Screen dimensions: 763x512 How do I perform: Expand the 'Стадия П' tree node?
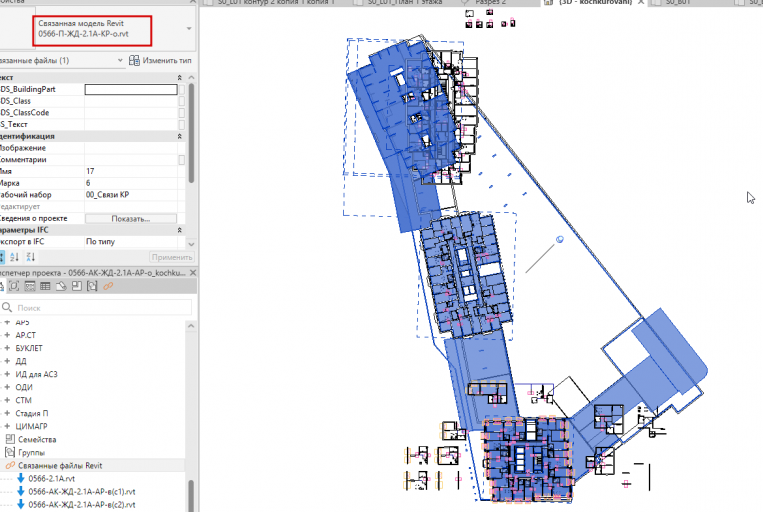pyautogui.click(x=7, y=413)
